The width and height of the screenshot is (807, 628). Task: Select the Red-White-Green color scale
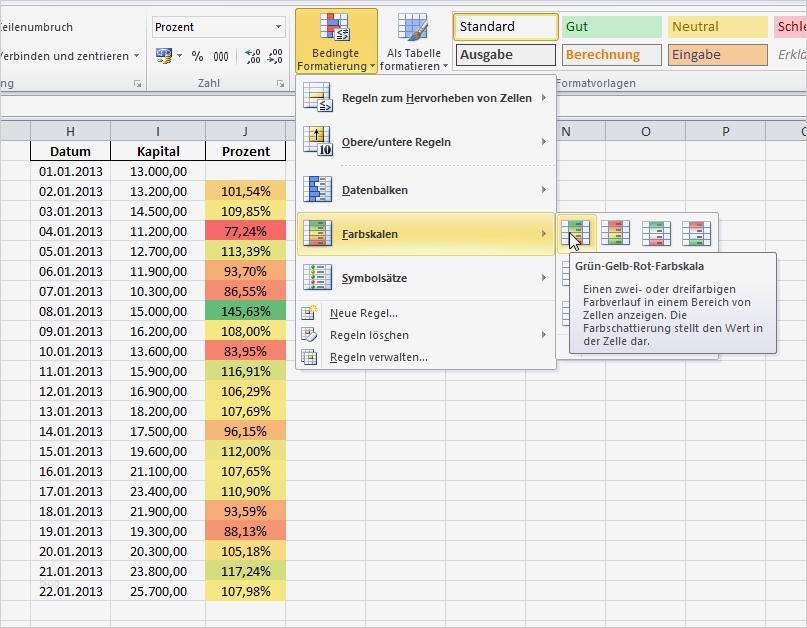pos(696,233)
